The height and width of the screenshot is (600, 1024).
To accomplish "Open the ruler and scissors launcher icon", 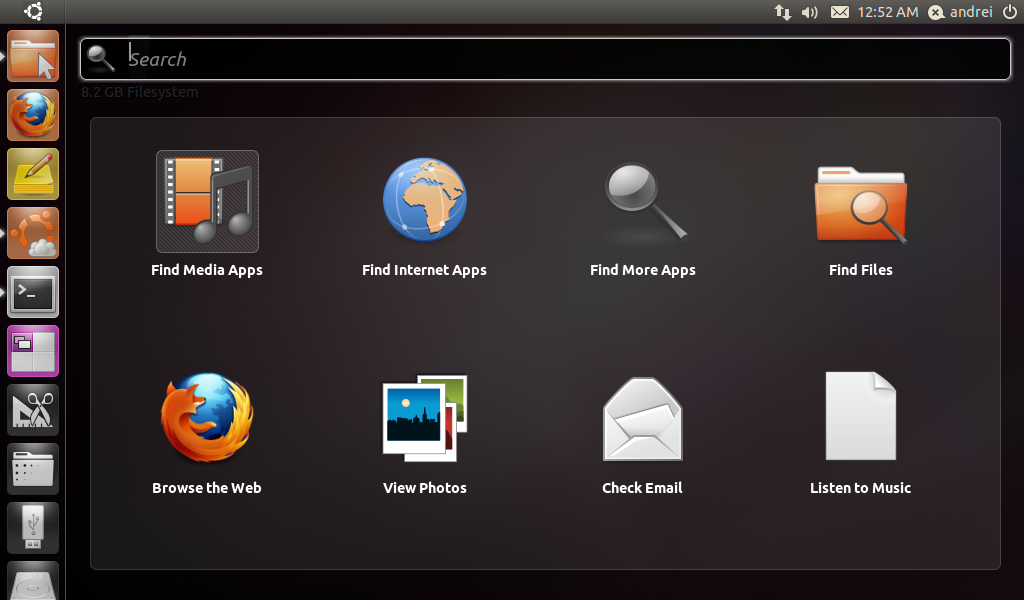I will coord(33,410).
